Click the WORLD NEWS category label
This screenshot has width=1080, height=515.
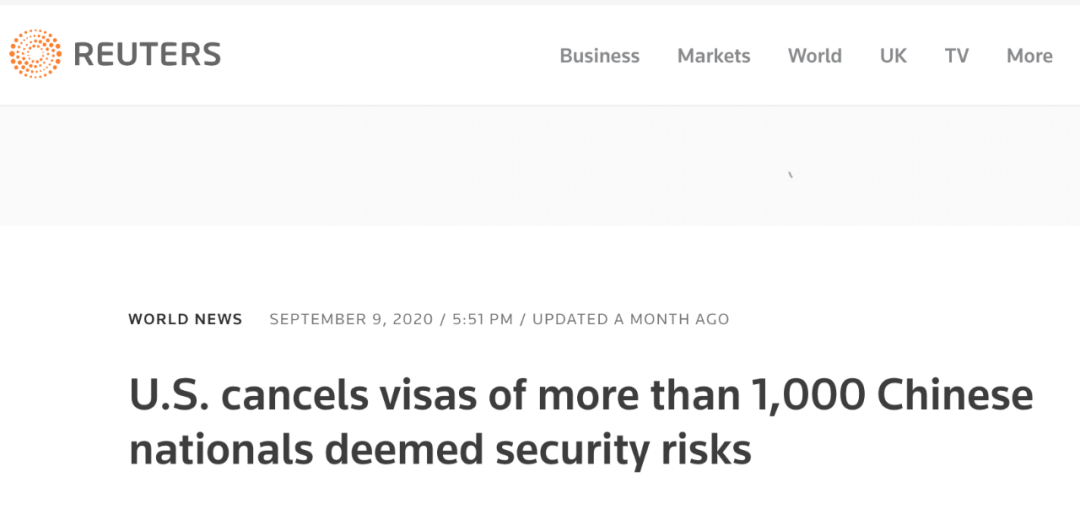pos(185,319)
